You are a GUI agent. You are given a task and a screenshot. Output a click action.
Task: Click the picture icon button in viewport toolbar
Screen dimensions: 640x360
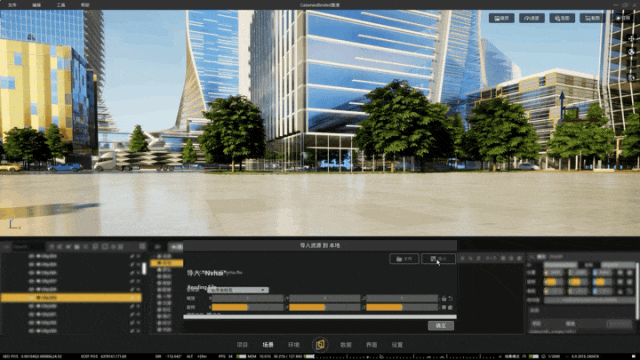(x=502, y=18)
